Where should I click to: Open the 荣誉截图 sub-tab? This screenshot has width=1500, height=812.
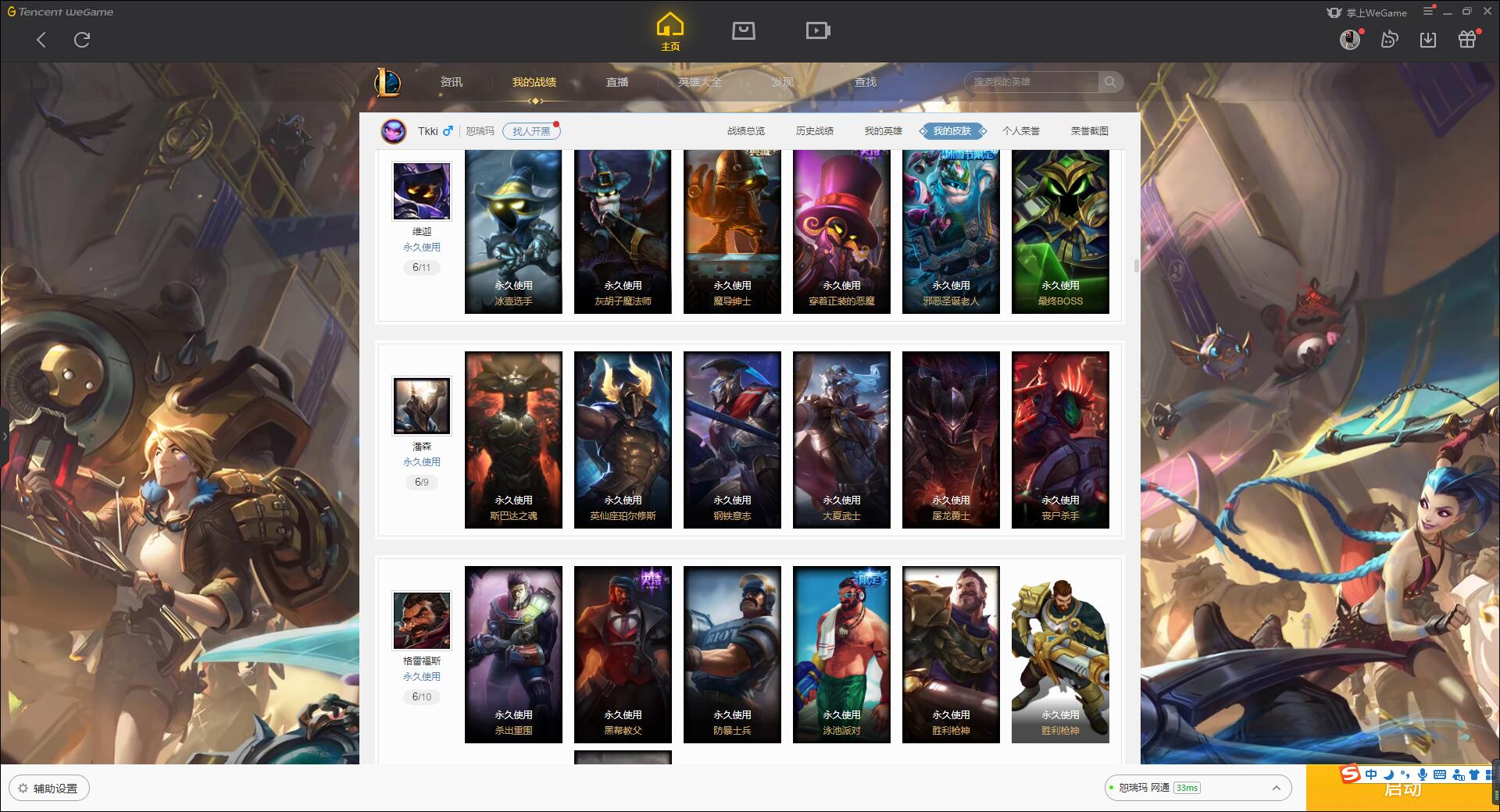1090,131
